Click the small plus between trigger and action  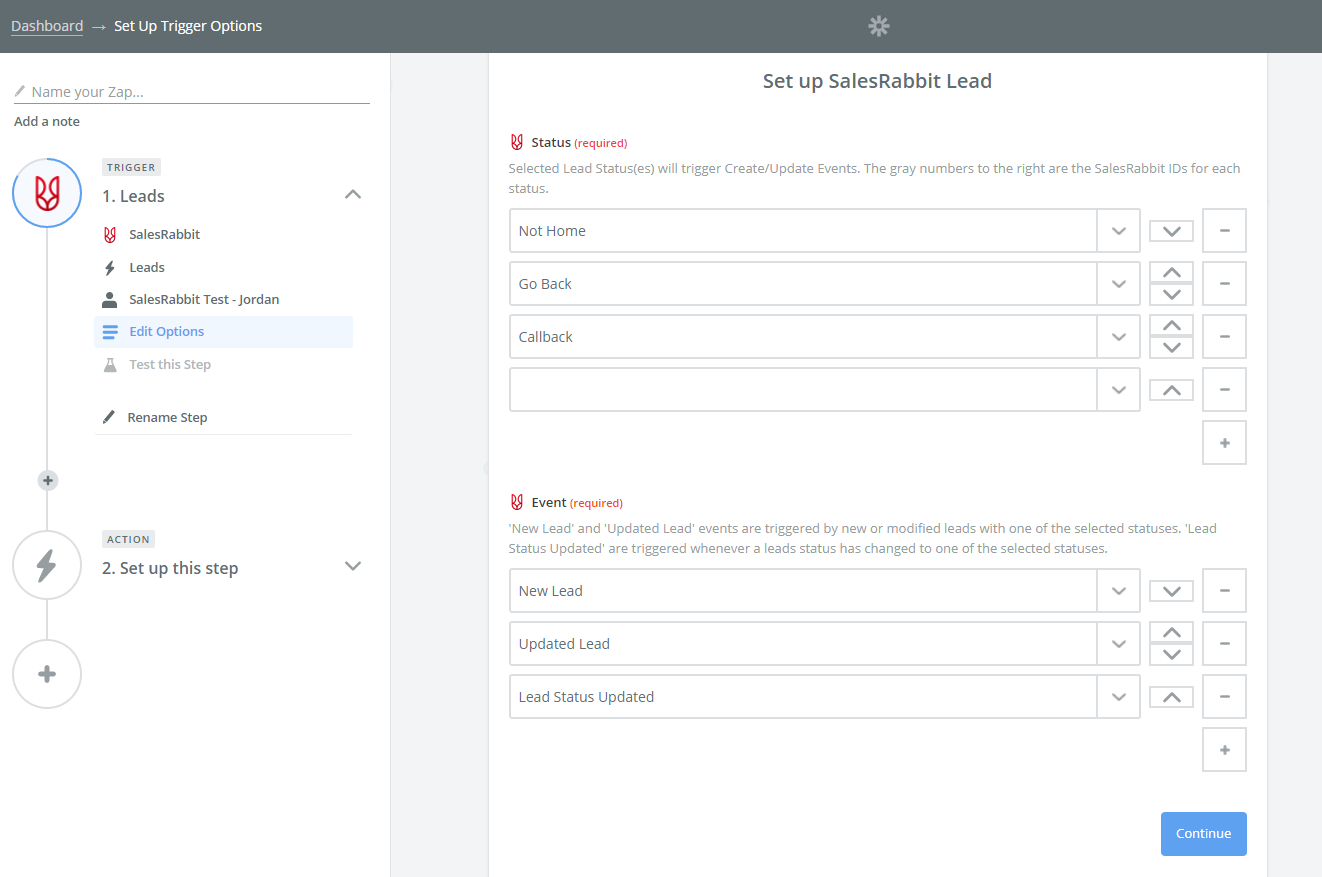coord(47,480)
